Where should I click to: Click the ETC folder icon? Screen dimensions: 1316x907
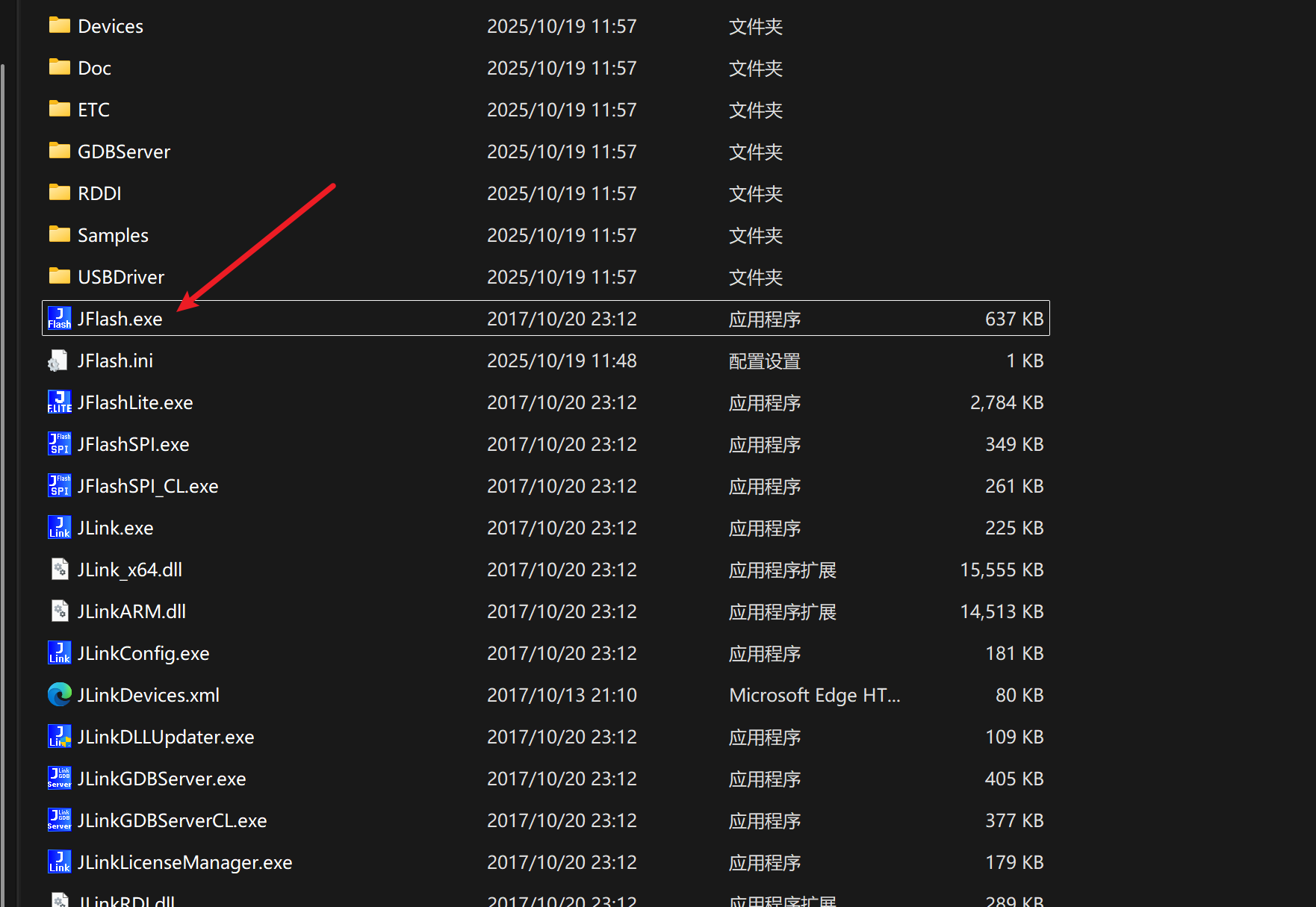[60, 109]
